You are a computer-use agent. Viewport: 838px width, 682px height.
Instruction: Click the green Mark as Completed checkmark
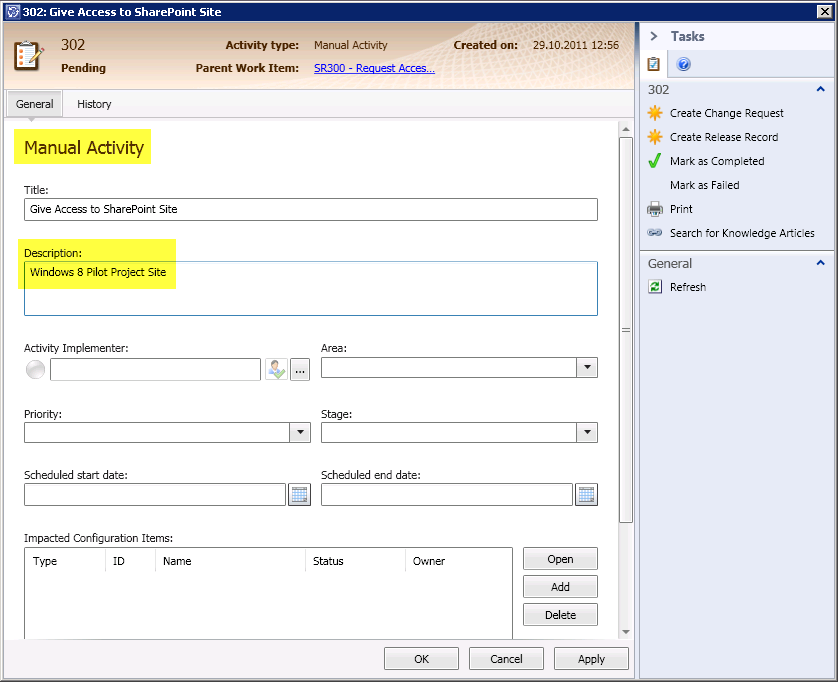click(x=655, y=161)
